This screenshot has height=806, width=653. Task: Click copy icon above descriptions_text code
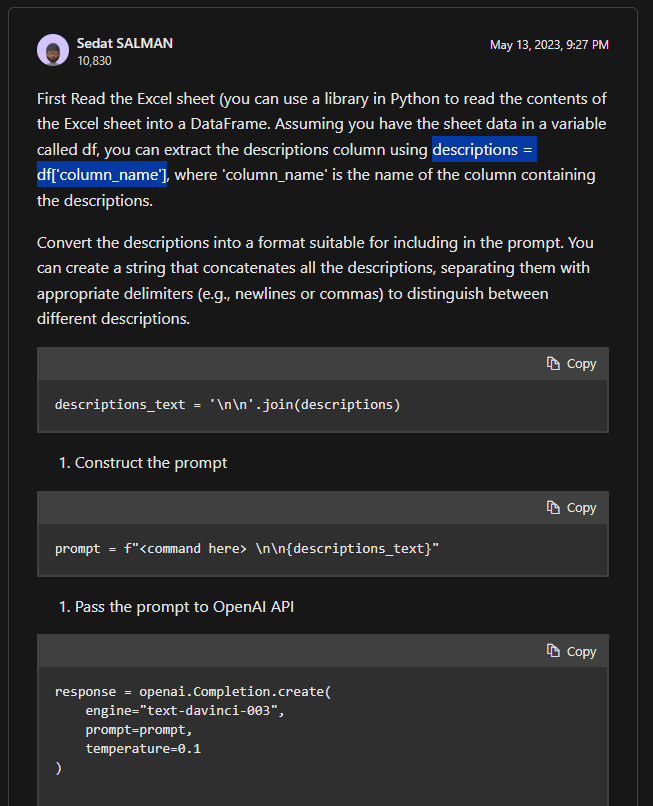click(553, 364)
